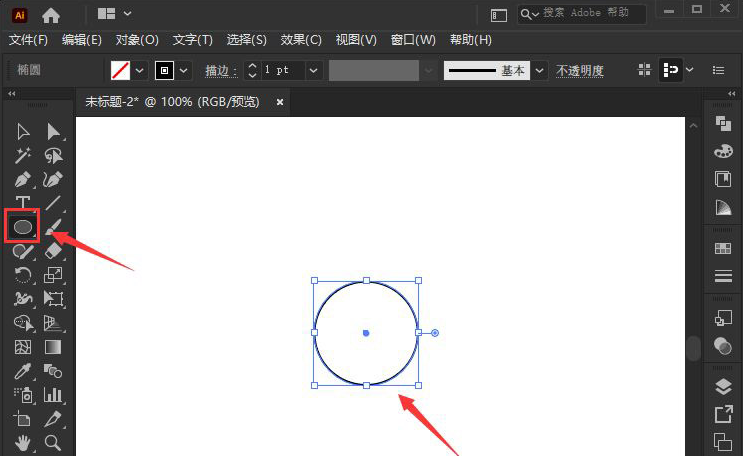Open the Swatches grid panel

[723, 248]
